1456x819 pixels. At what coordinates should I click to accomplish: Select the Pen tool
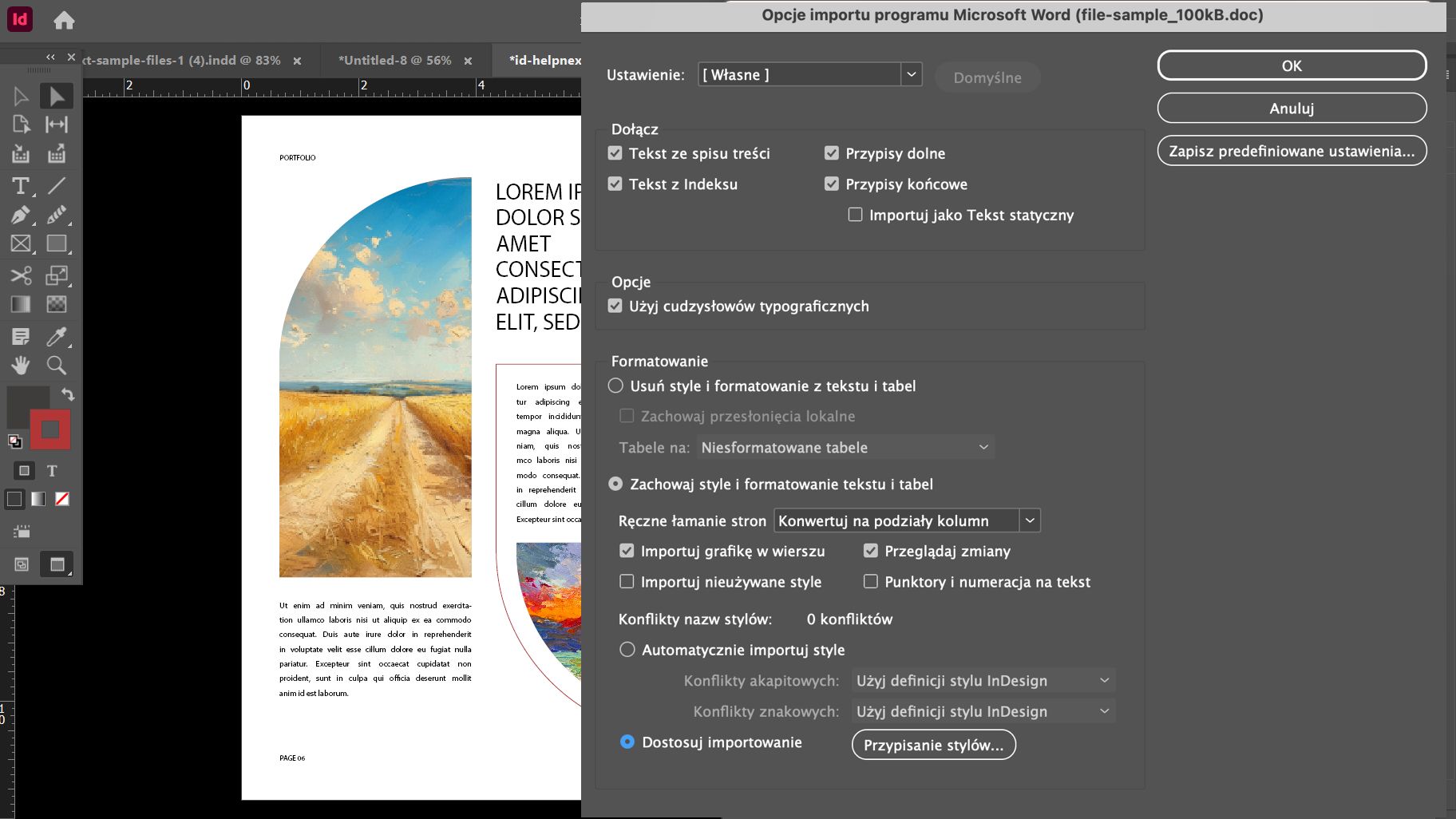21,215
